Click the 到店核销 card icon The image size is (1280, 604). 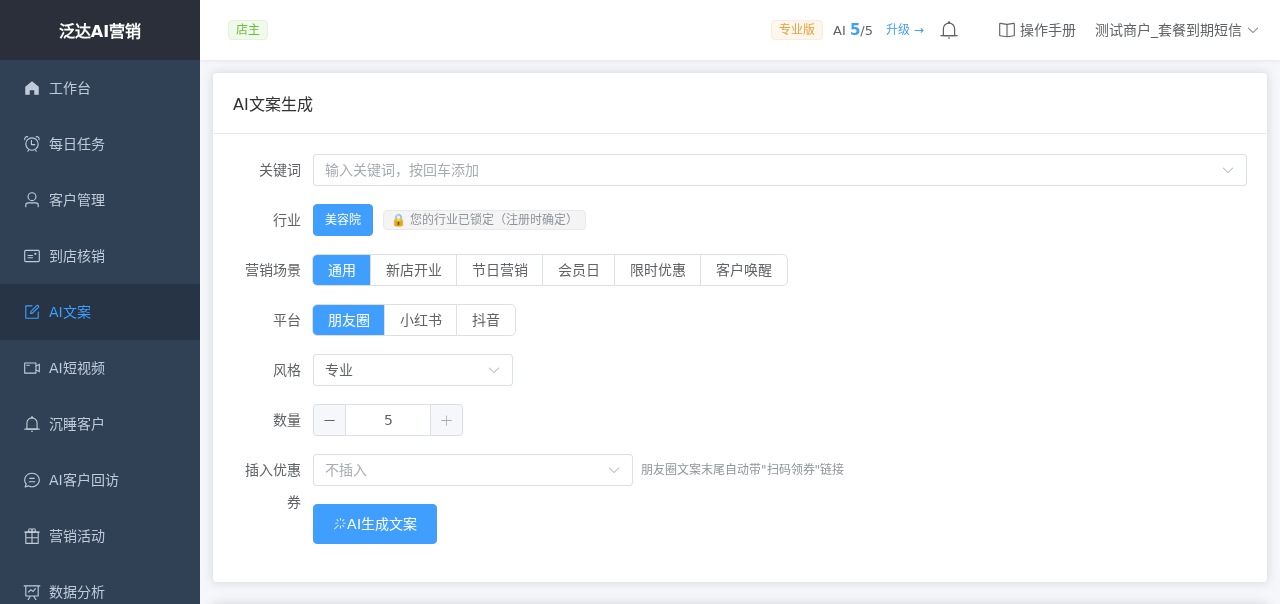pyautogui.click(x=32, y=256)
